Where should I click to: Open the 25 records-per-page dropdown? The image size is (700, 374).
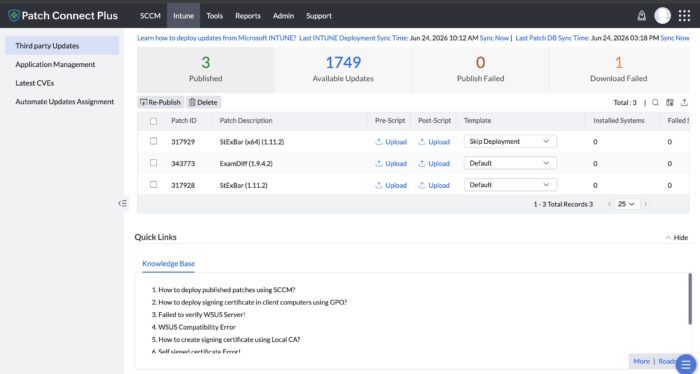tap(626, 204)
